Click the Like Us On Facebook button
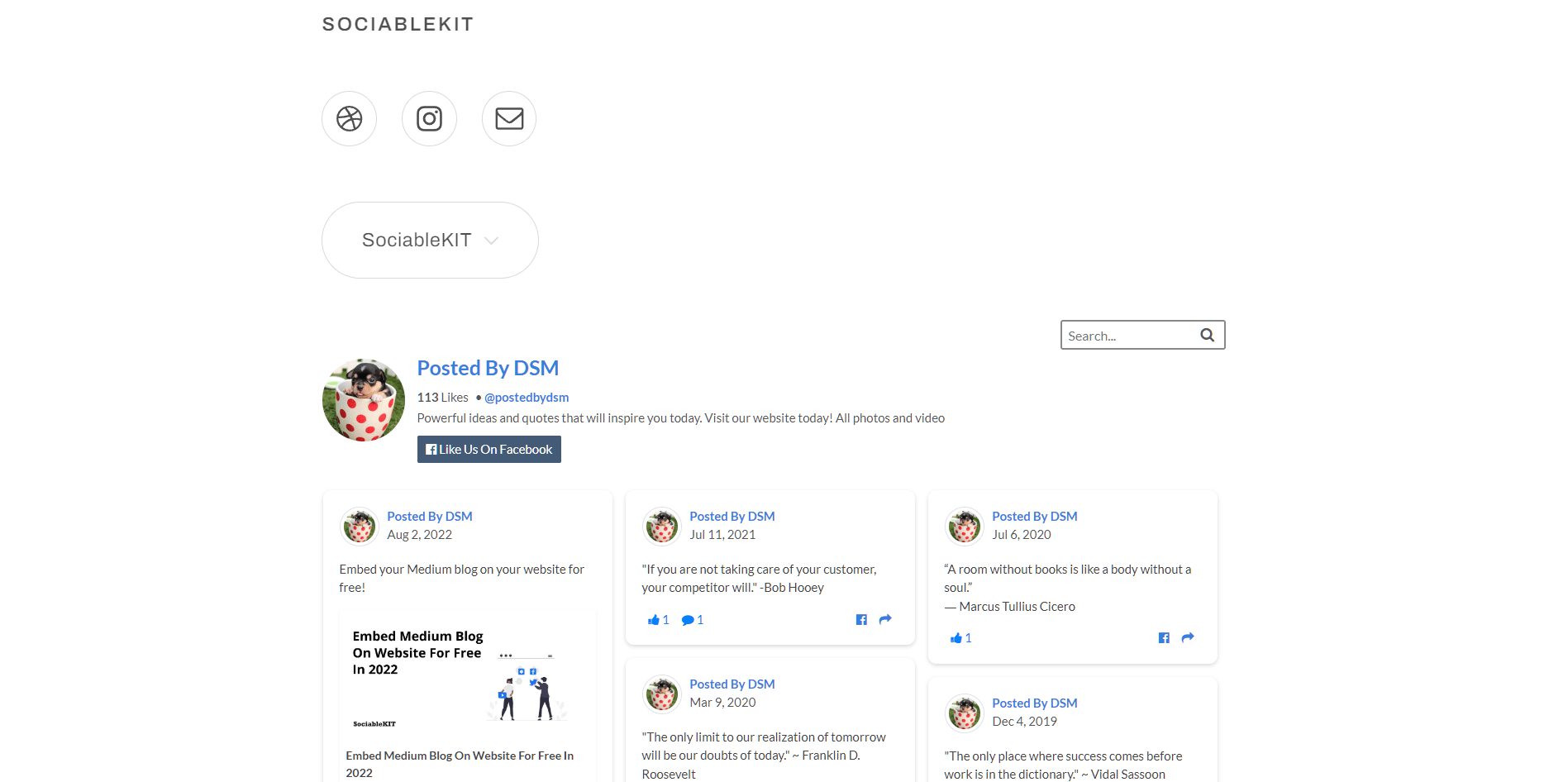The image size is (1568, 782). (489, 449)
